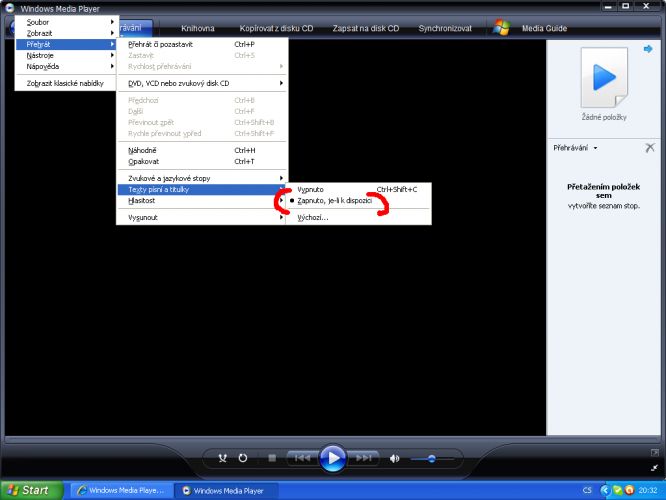Click the blue forward arrow in list pane
This screenshot has width=666, height=500.
[x=648, y=49]
